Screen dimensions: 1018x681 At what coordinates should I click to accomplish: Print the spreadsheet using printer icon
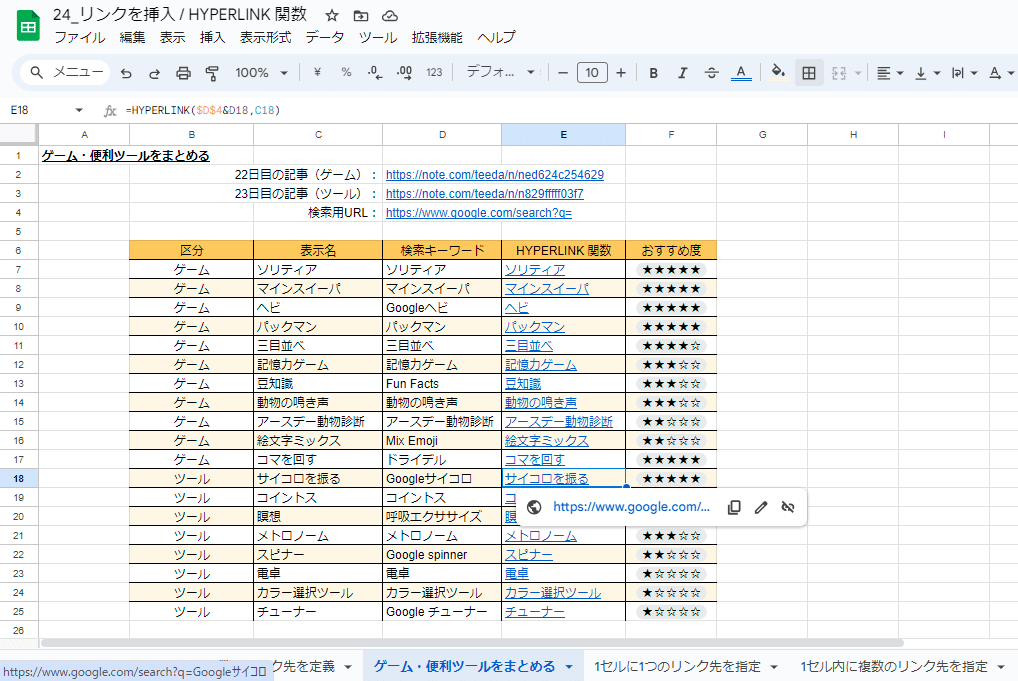(x=184, y=73)
